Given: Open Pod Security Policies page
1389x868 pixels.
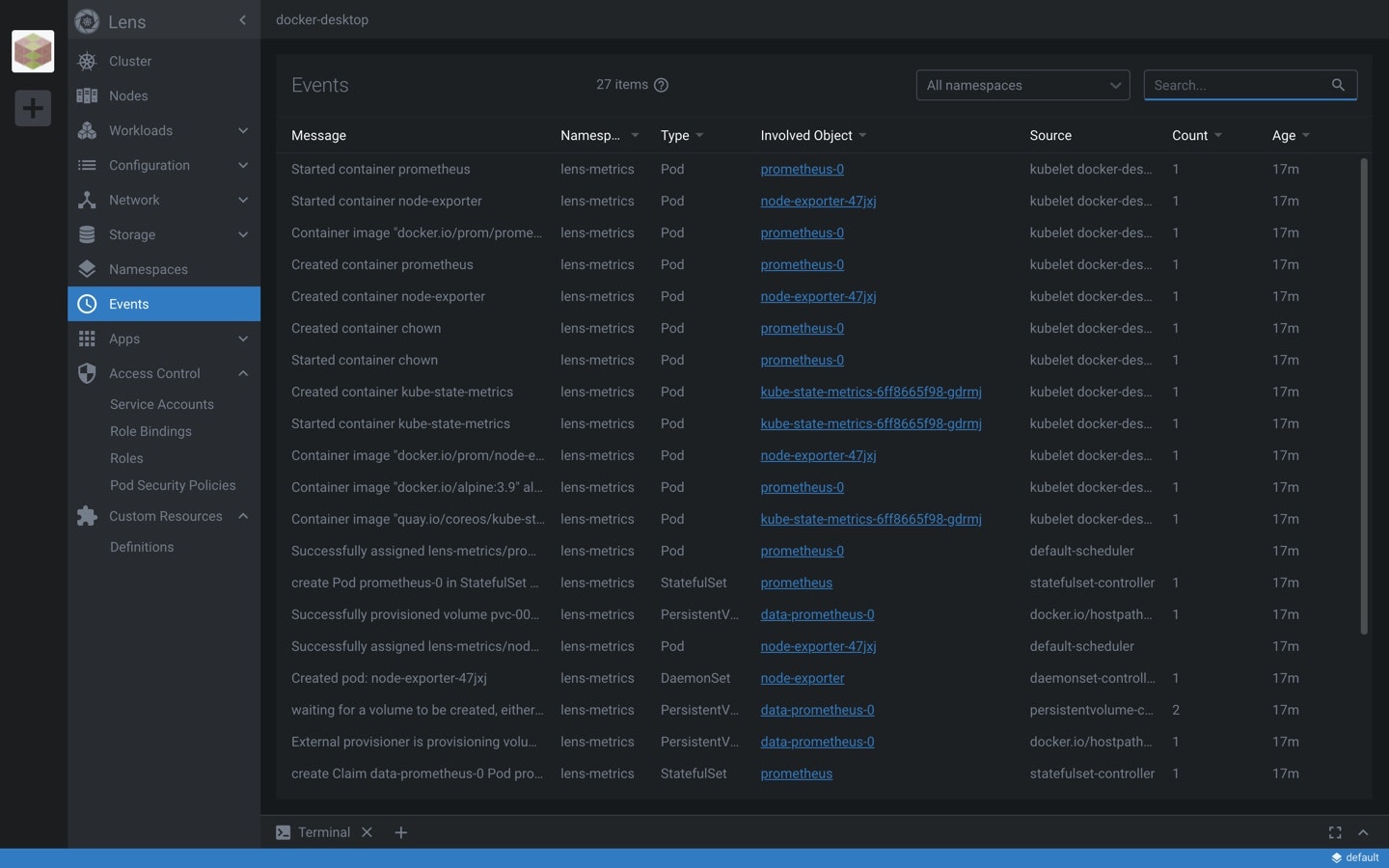Looking at the screenshot, I should click(x=173, y=485).
